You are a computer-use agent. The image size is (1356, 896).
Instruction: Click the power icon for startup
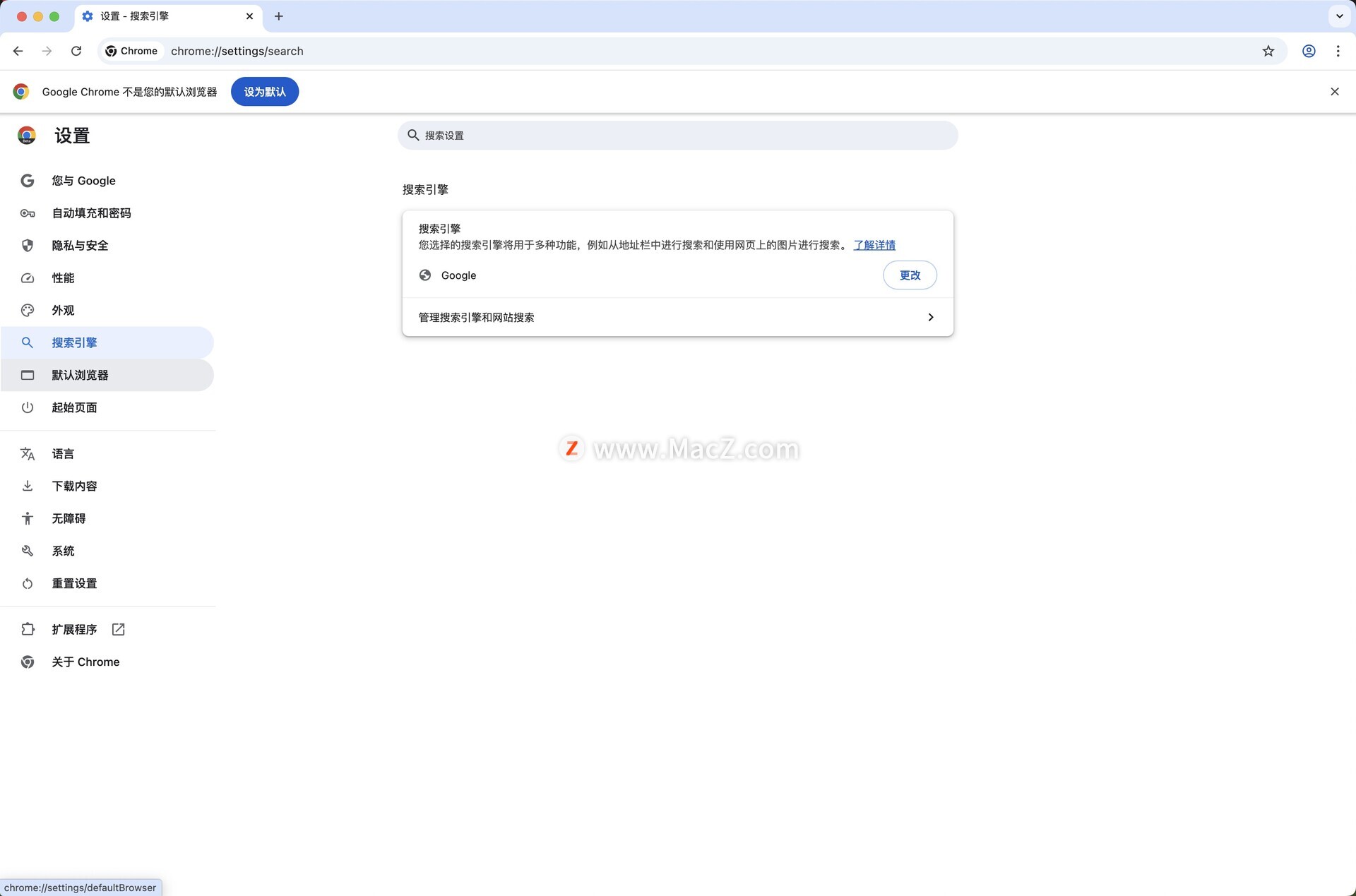(x=28, y=407)
